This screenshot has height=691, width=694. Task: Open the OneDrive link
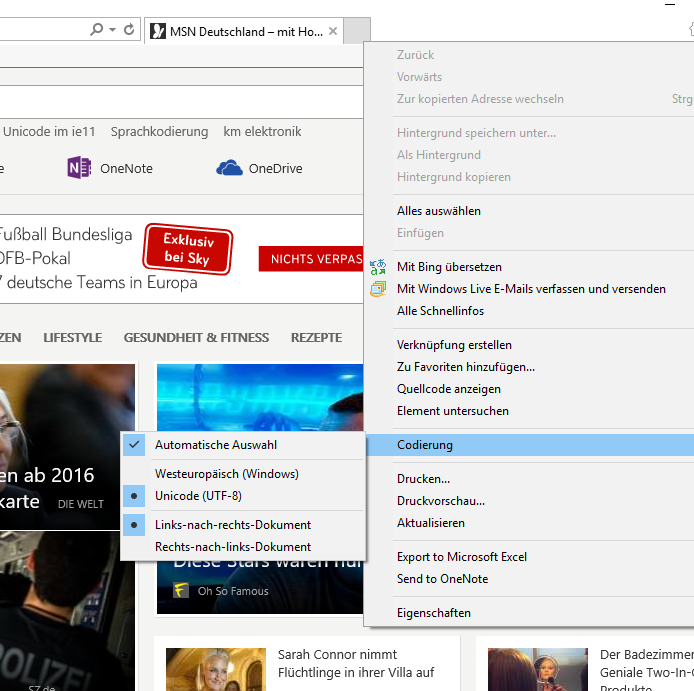pos(275,169)
